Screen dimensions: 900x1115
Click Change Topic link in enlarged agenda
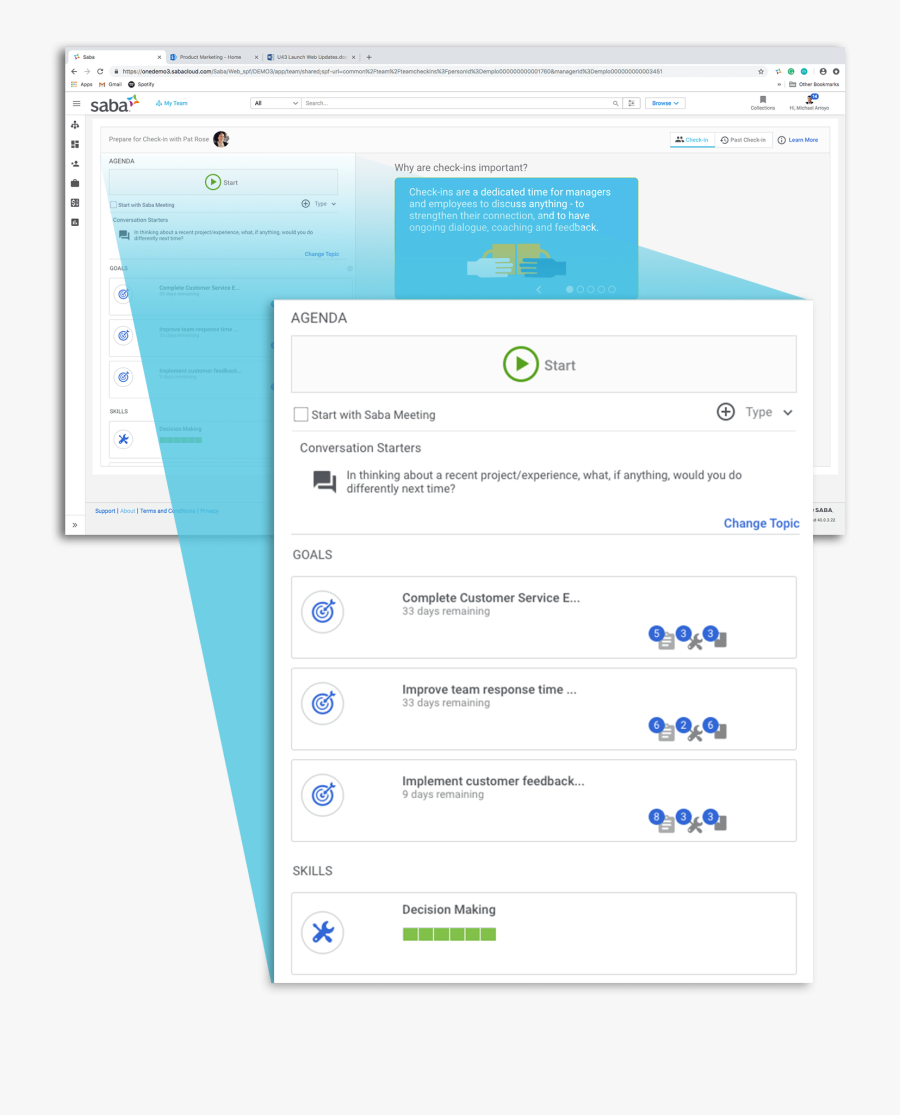point(761,523)
